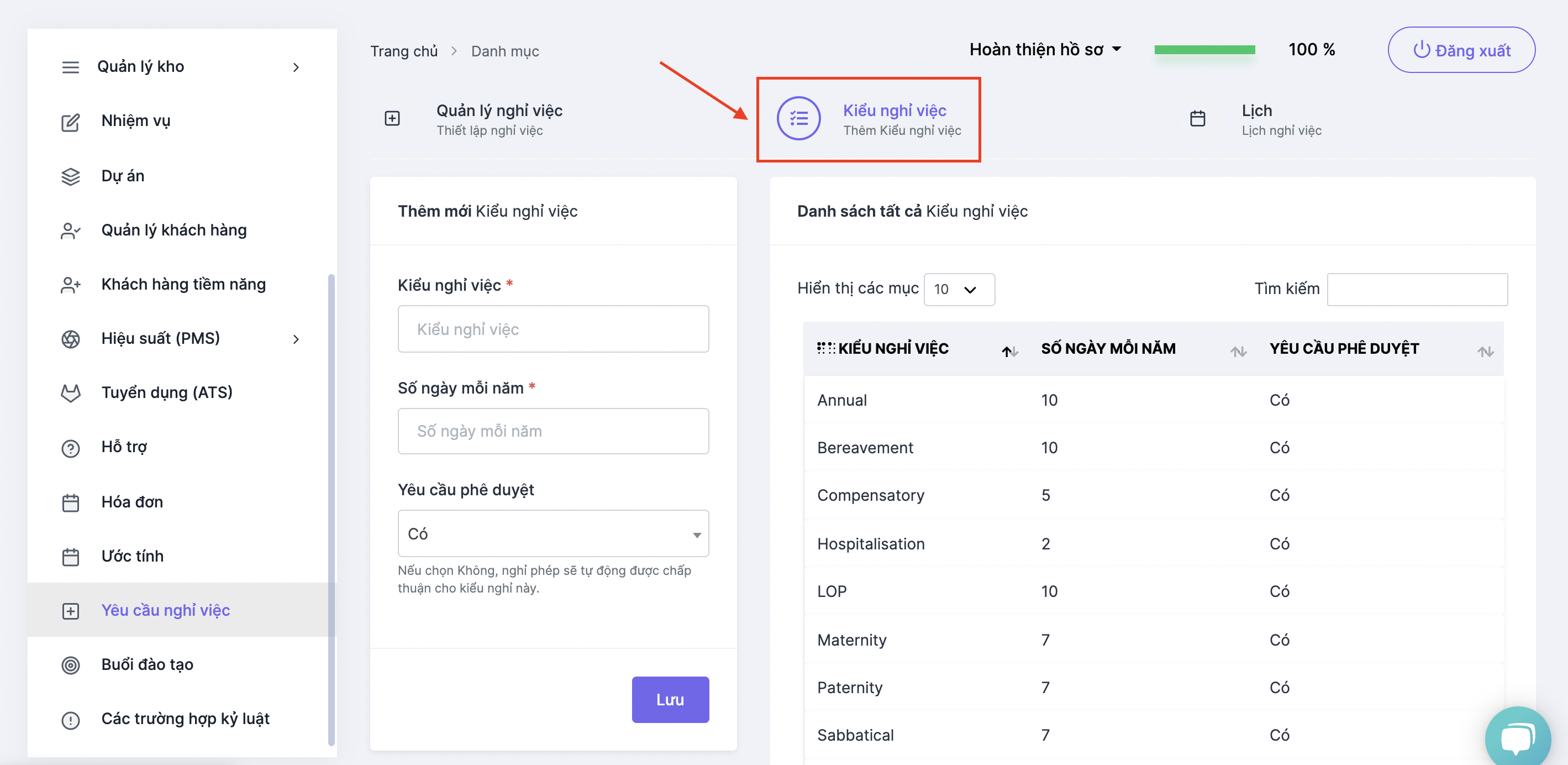Select the Hospitalisation leave type row
Viewport: 1568px width, 765px height.
[1154, 544]
